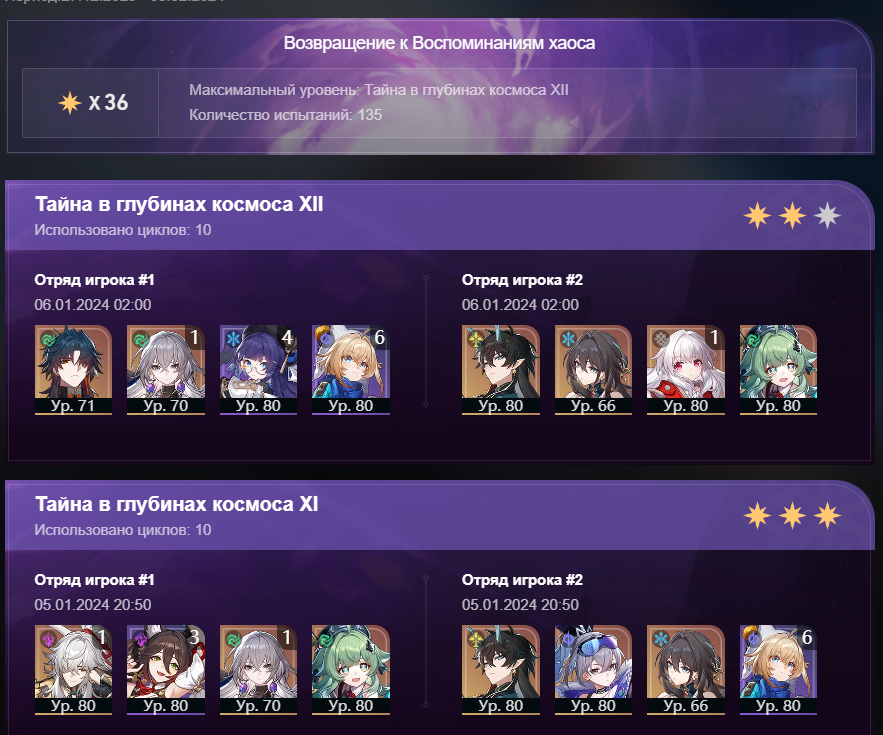883x735 pixels.
Task: Open the Тайна в глубинах космоса XI header
Action: click(x=176, y=504)
